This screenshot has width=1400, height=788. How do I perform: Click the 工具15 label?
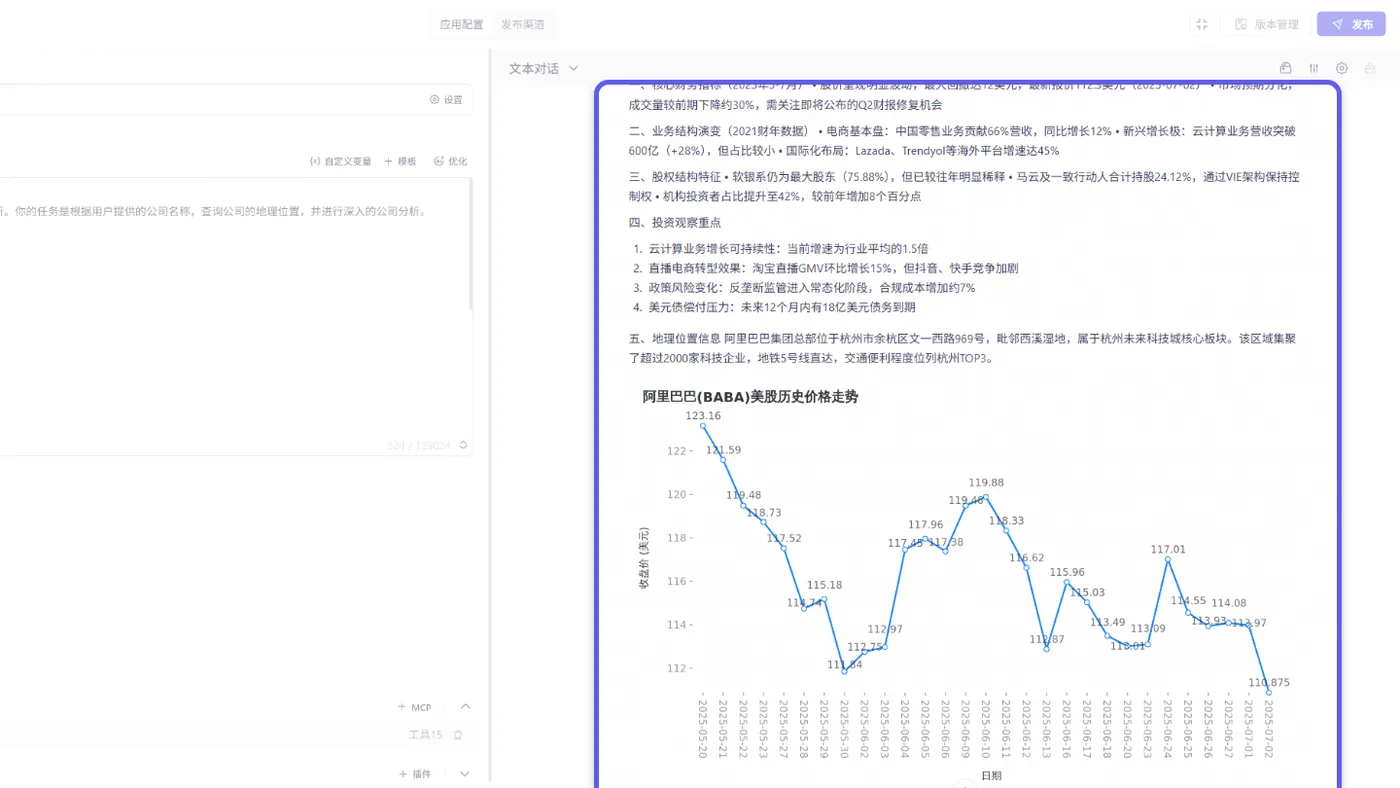pyautogui.click(x=425, y=735)
